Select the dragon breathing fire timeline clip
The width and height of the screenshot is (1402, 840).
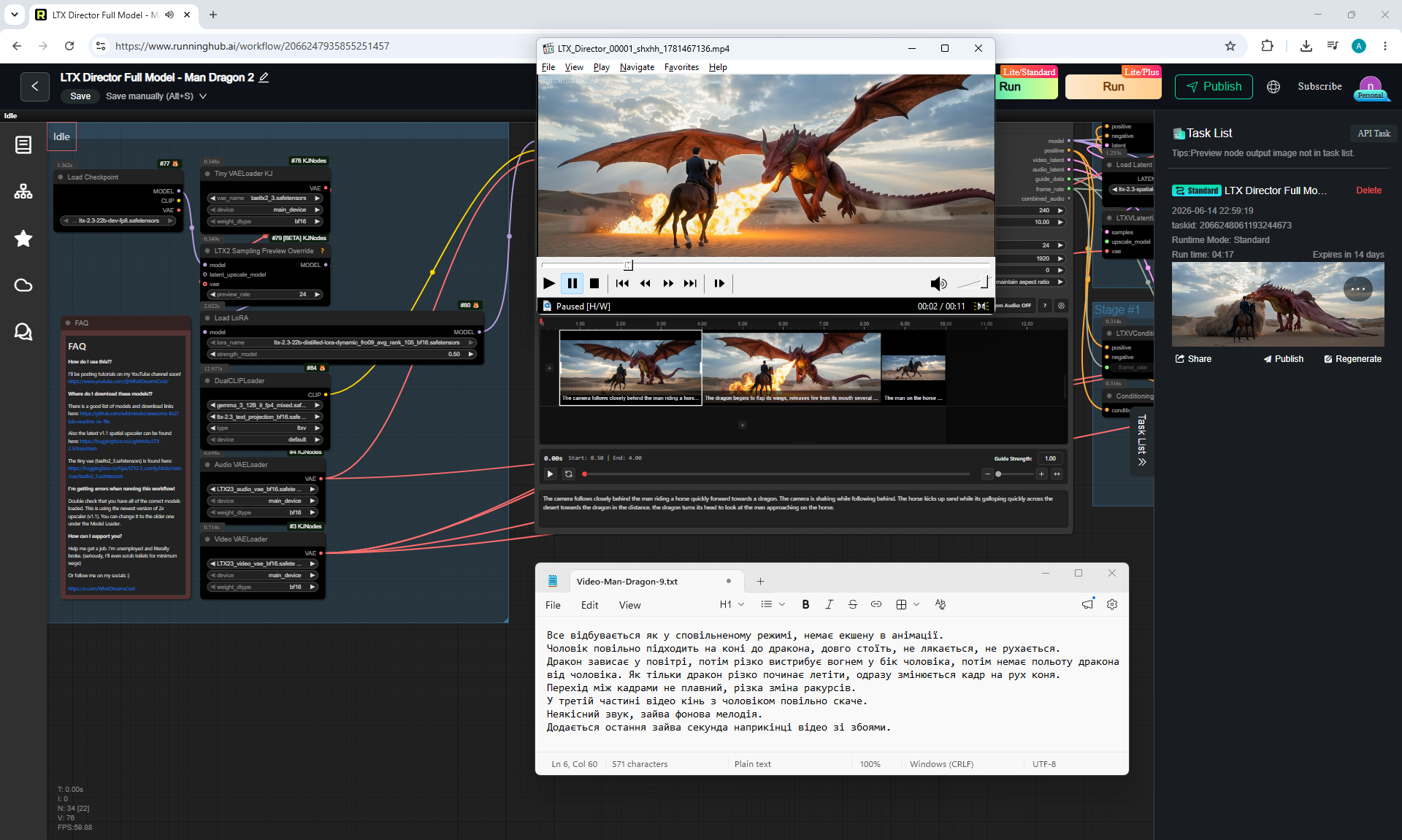pyautogui.click(x=792, y=368)
